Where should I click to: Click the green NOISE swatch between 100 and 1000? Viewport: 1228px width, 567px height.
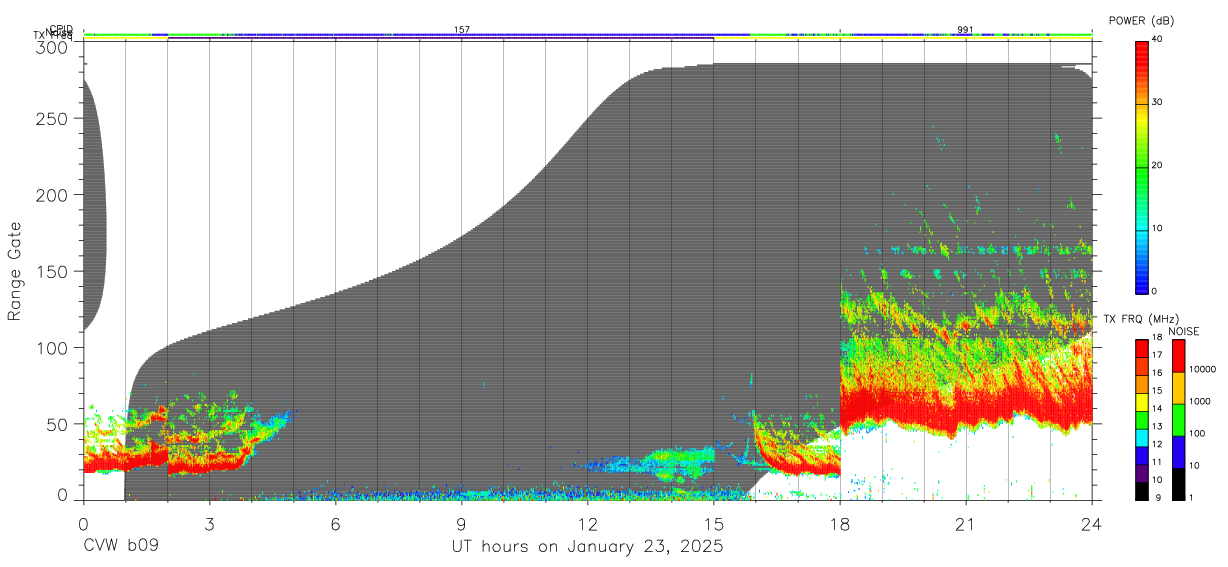point(1178,420)
